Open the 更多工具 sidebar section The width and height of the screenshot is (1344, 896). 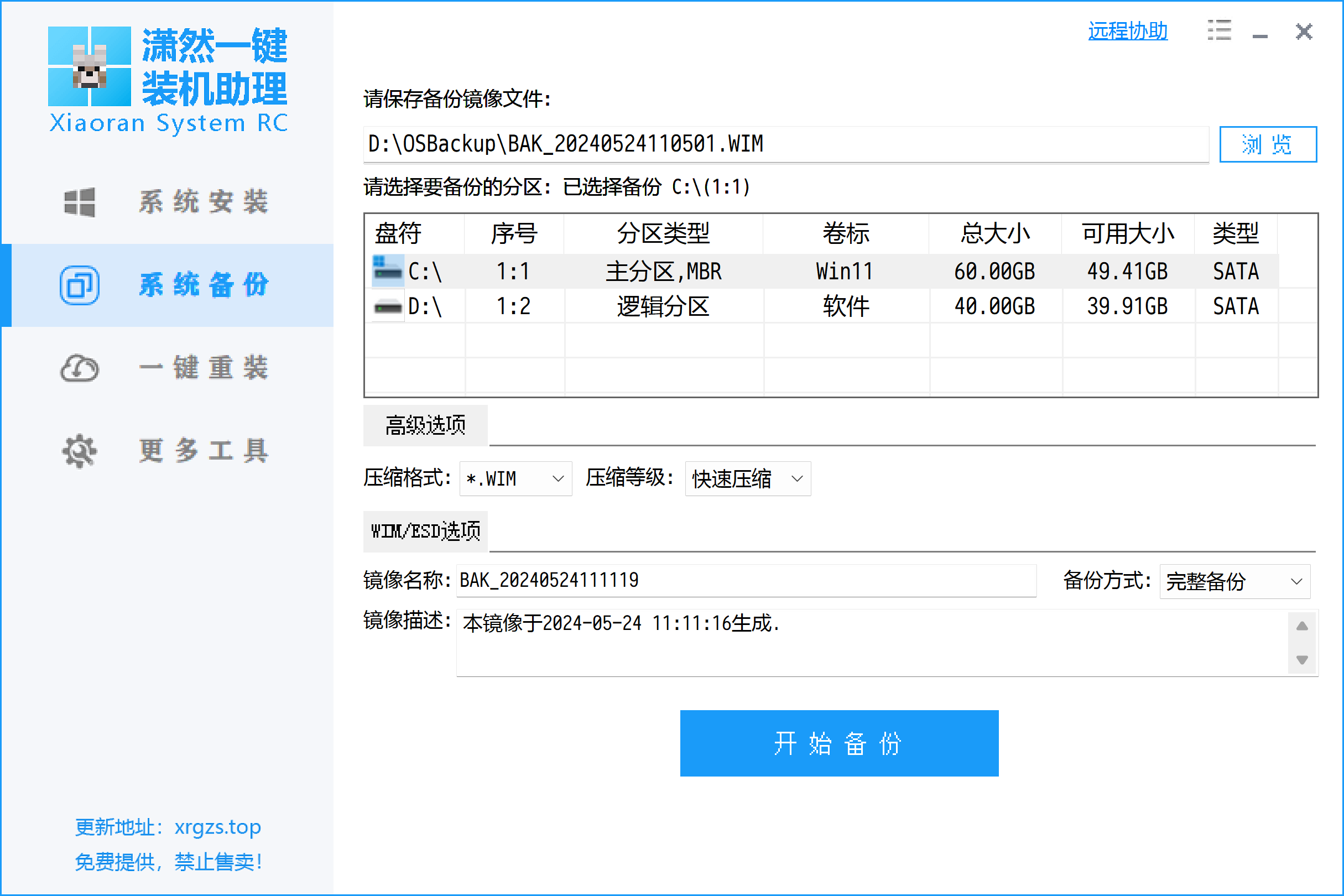point(204,451)
